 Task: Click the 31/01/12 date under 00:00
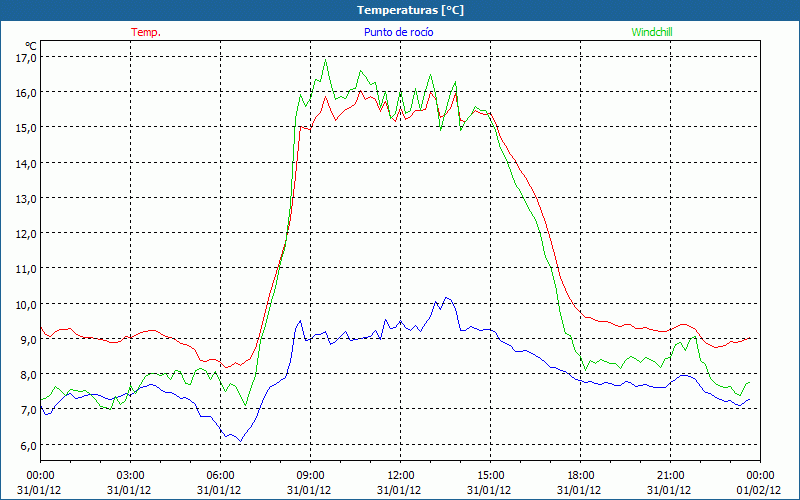[x=39, y=490]
